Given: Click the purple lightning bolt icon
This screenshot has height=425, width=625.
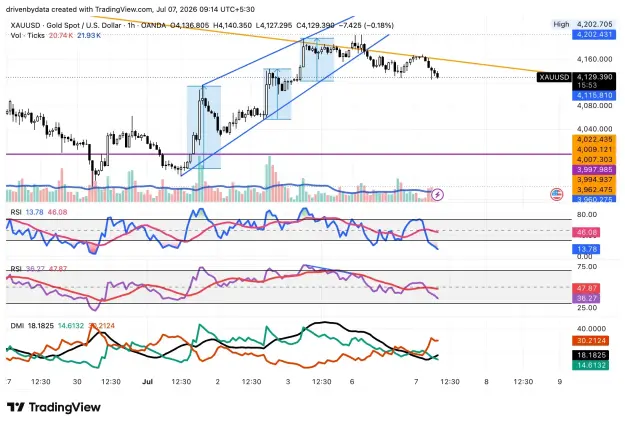Looking at the screenshot, I should point(438,195).
